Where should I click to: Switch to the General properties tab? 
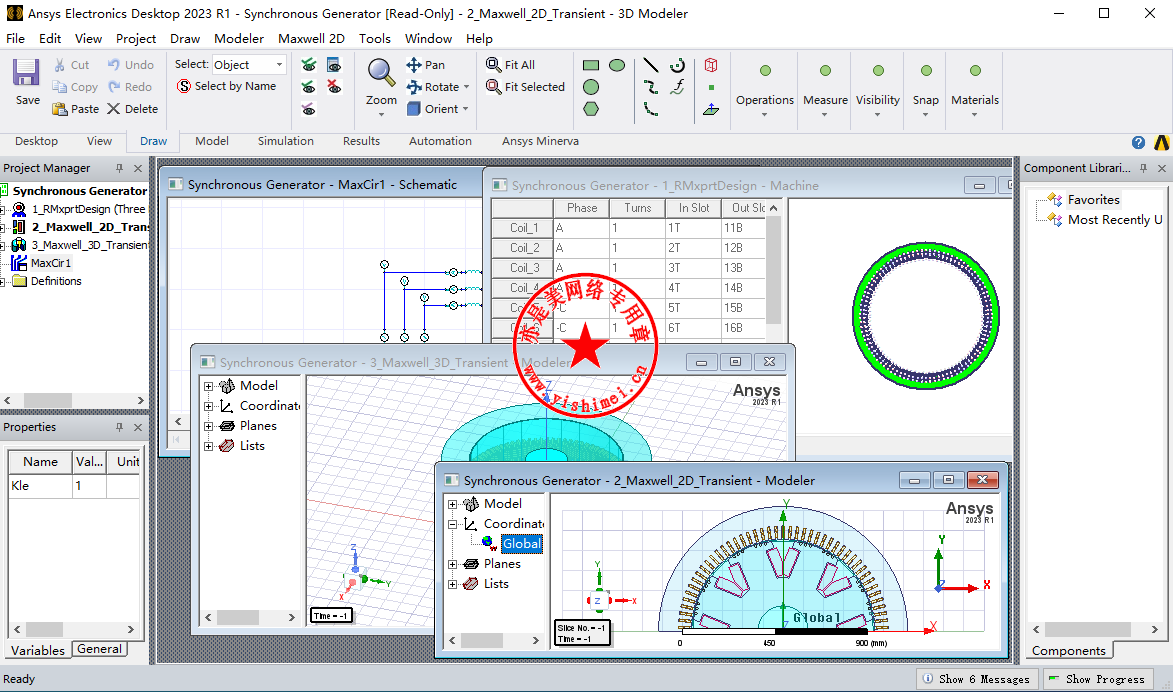pos(99,649)
